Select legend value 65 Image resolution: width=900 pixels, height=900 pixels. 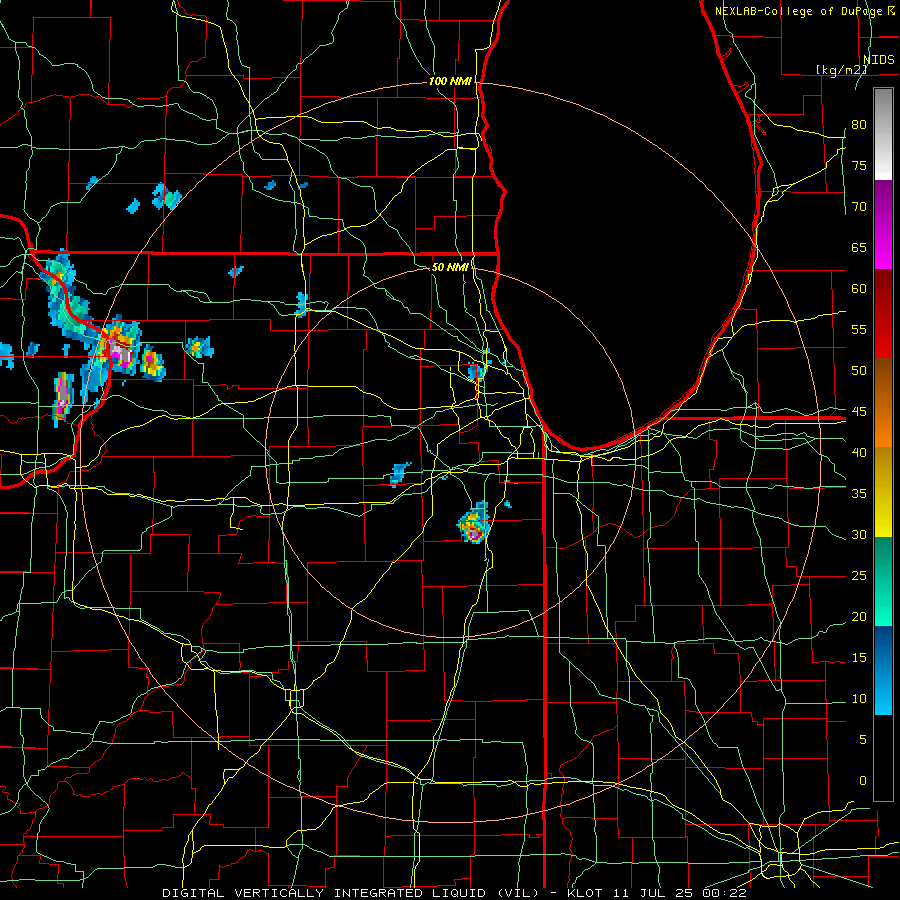tap(859, 247)
